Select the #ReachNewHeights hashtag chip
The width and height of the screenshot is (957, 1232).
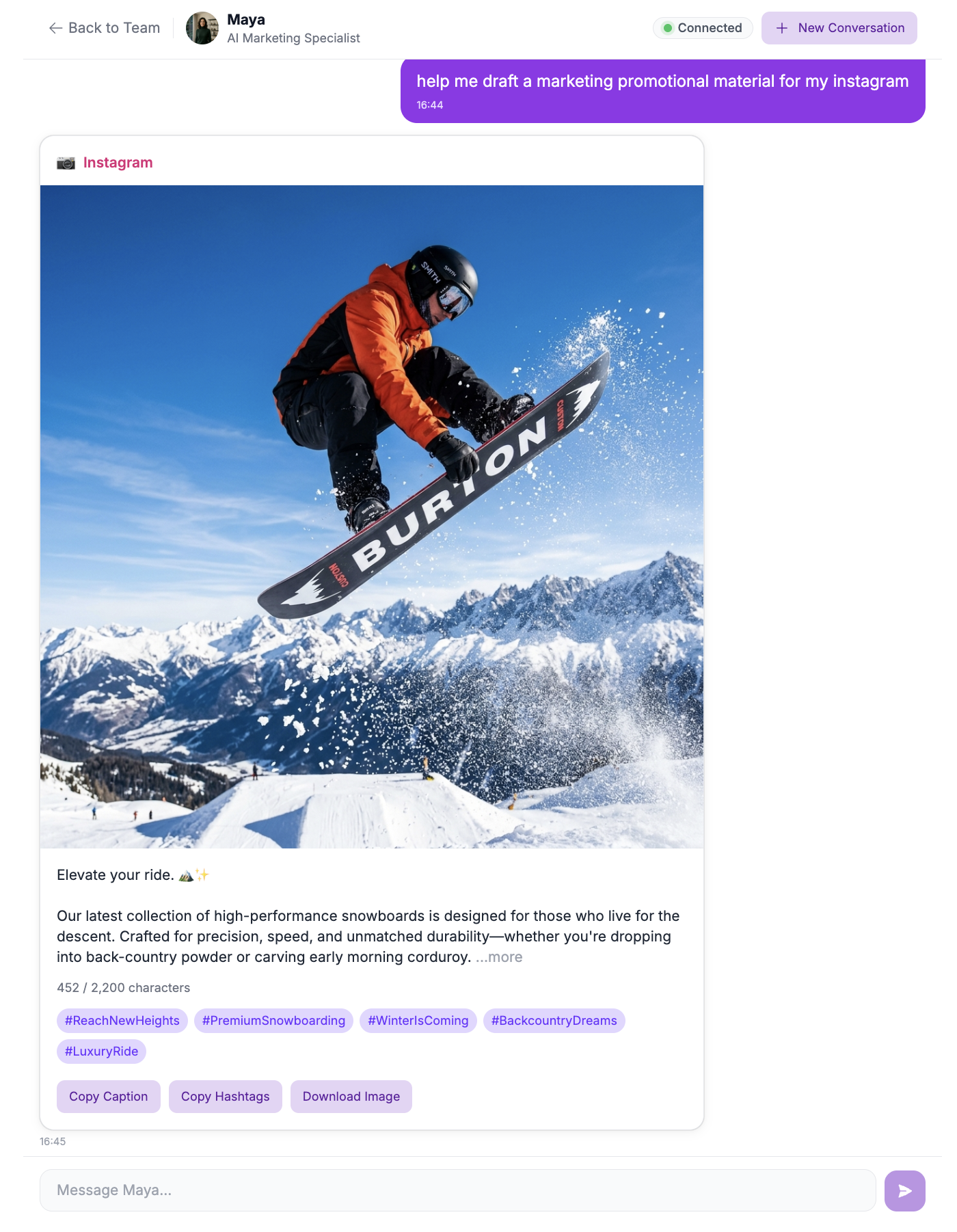pos(122,1021)
